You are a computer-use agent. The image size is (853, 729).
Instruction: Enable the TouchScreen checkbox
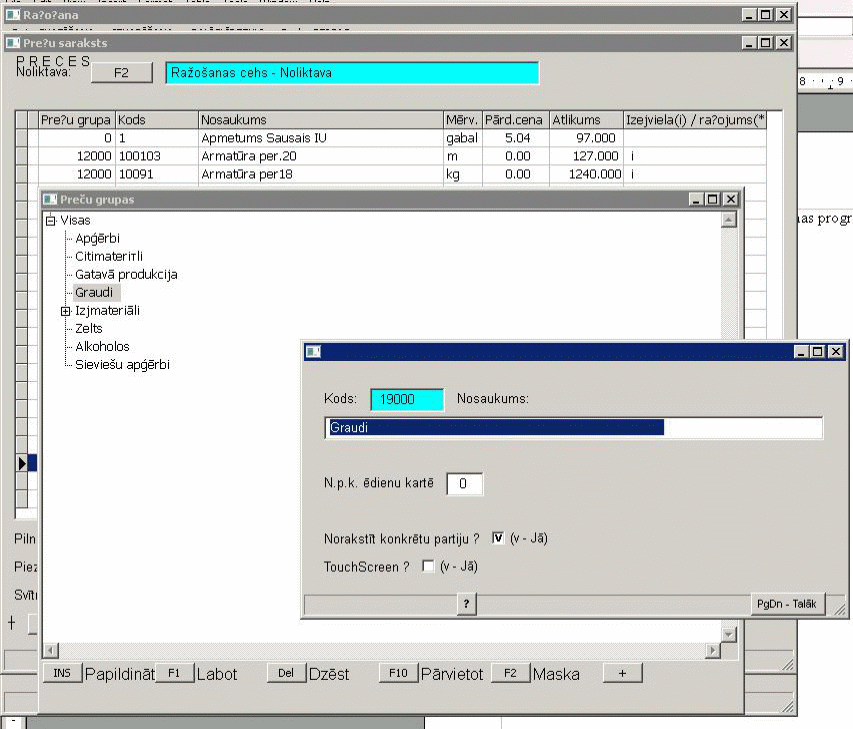coord(428,566)
